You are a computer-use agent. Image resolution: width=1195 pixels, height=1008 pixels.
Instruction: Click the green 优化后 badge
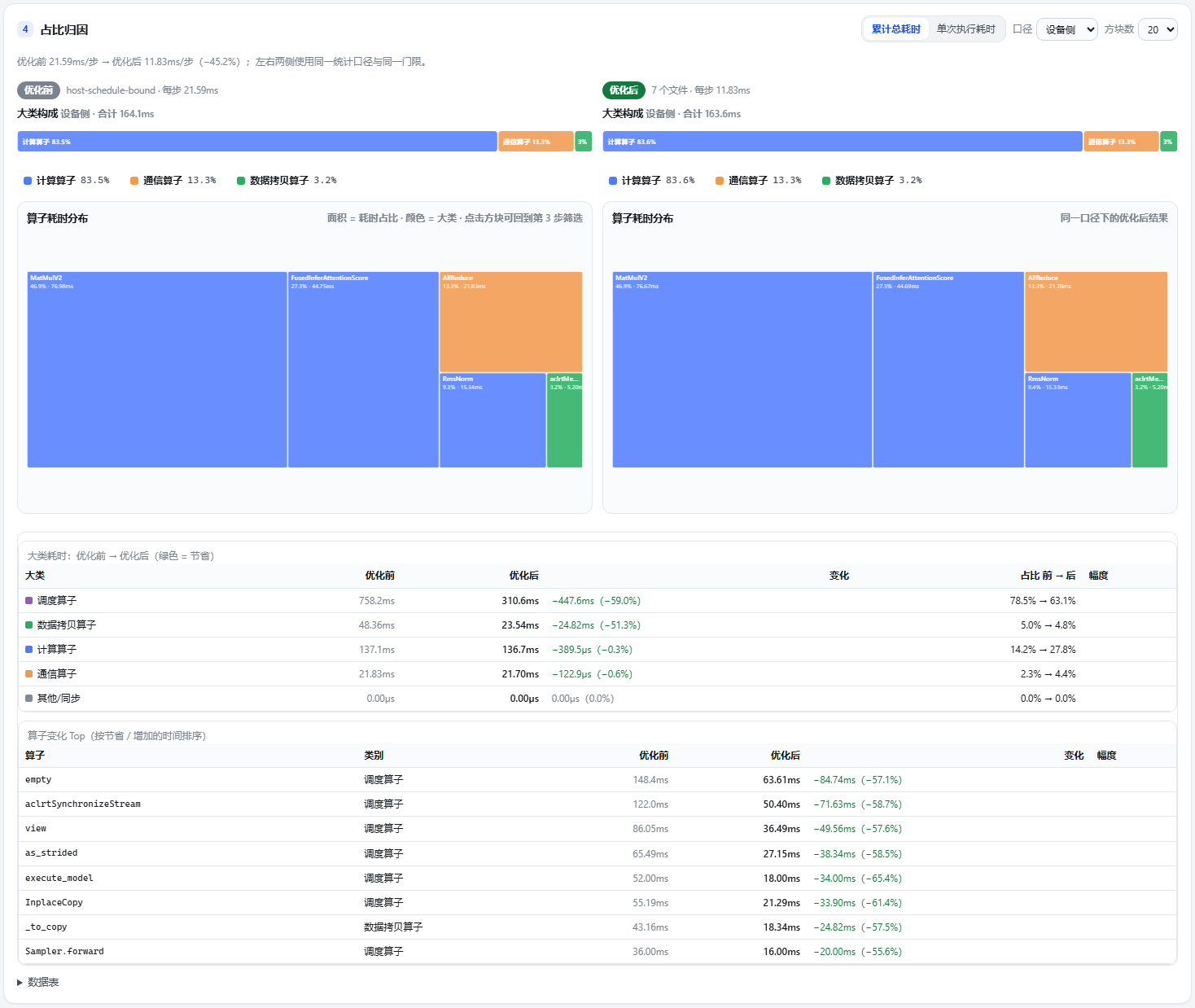tap(624, 90)
